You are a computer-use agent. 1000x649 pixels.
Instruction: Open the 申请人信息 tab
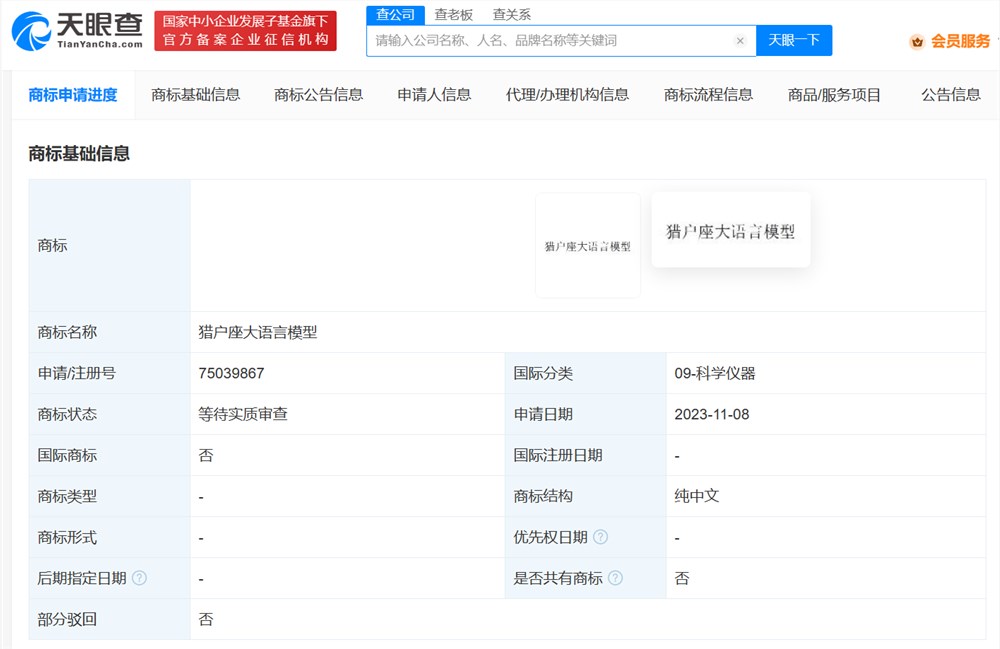coord(434,95)
